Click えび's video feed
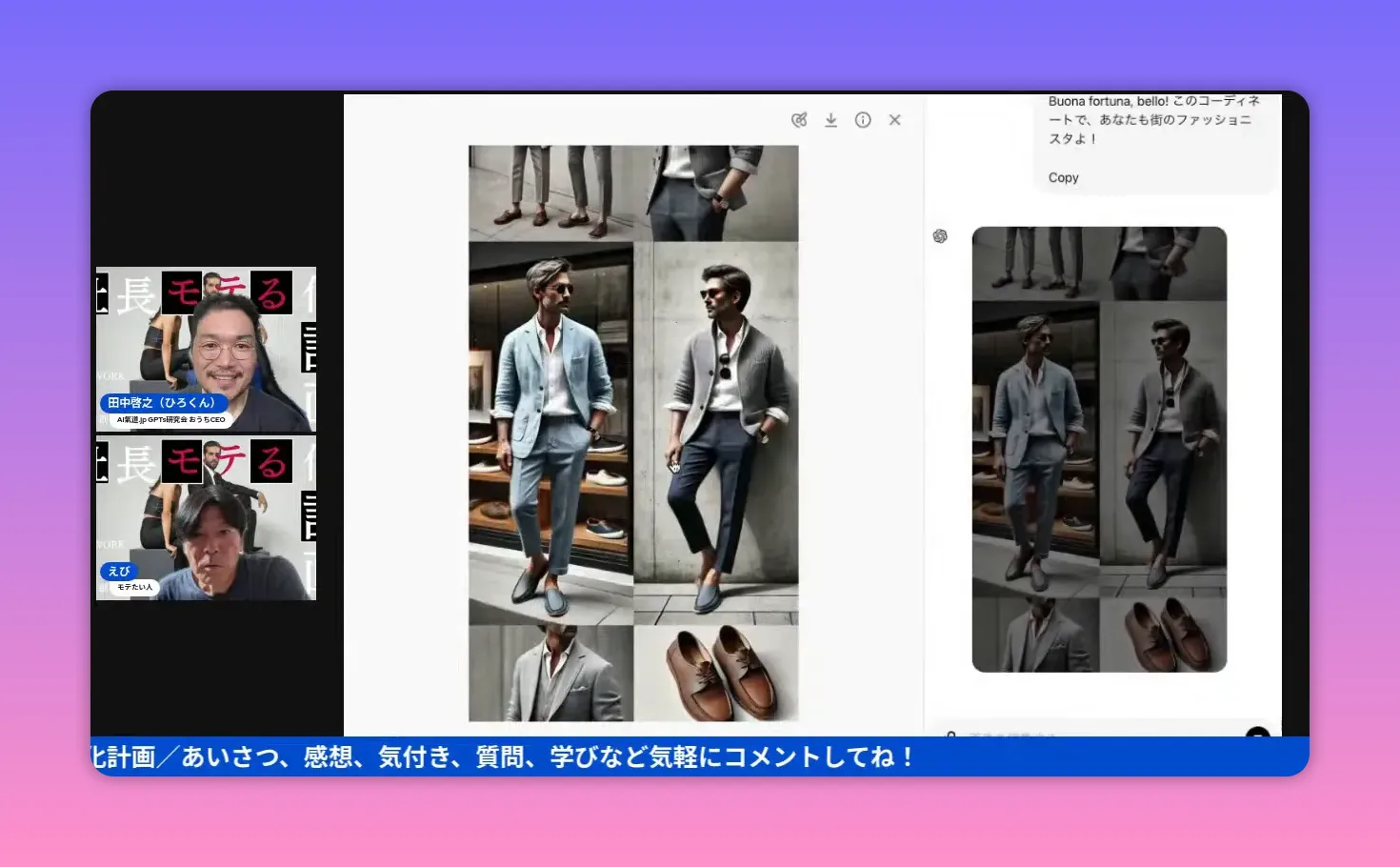Screen dimensions: 1400x867 tap(205, 519)
